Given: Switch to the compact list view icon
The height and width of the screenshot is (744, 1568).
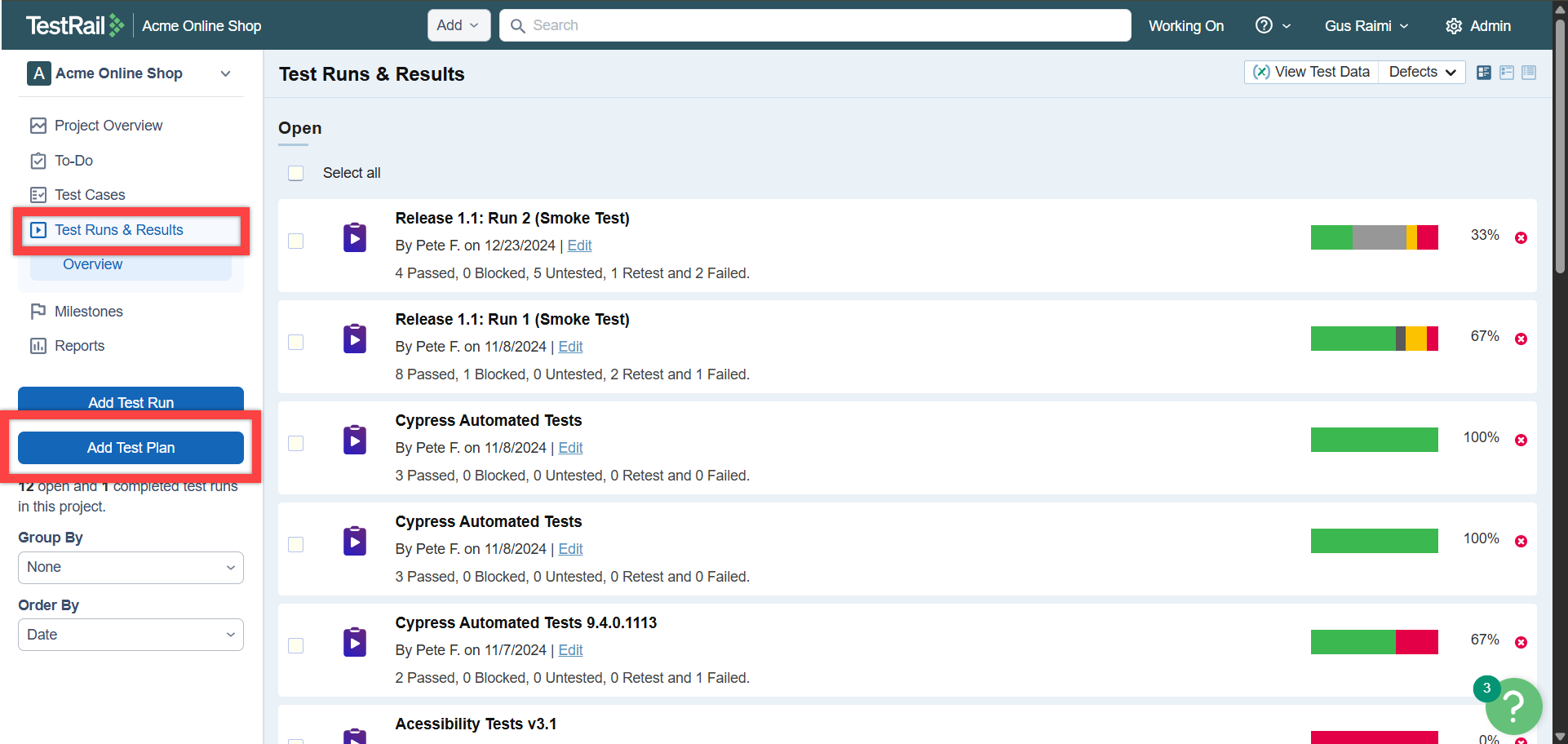Looking at the screenshot, I should point(1529,73).
